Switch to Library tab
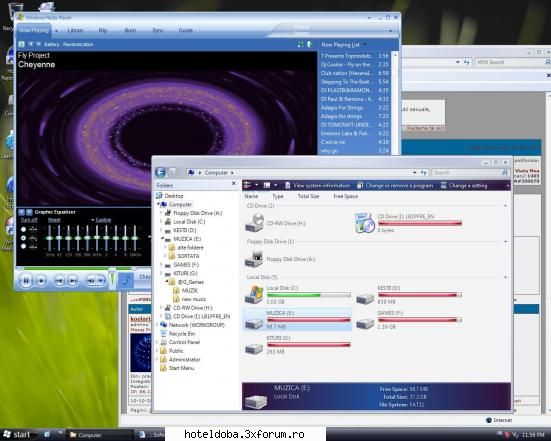The image size is (551, 441). tap(75, 30)
